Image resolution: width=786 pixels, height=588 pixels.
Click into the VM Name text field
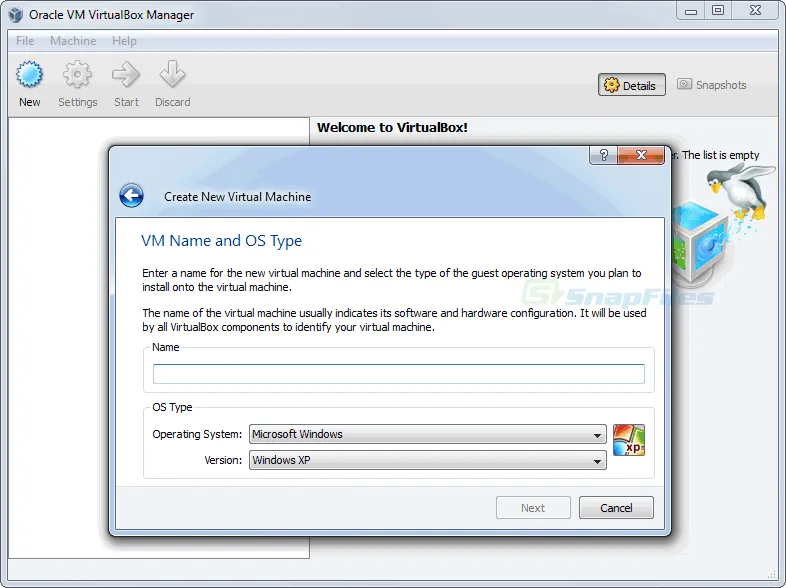[398, 374]
